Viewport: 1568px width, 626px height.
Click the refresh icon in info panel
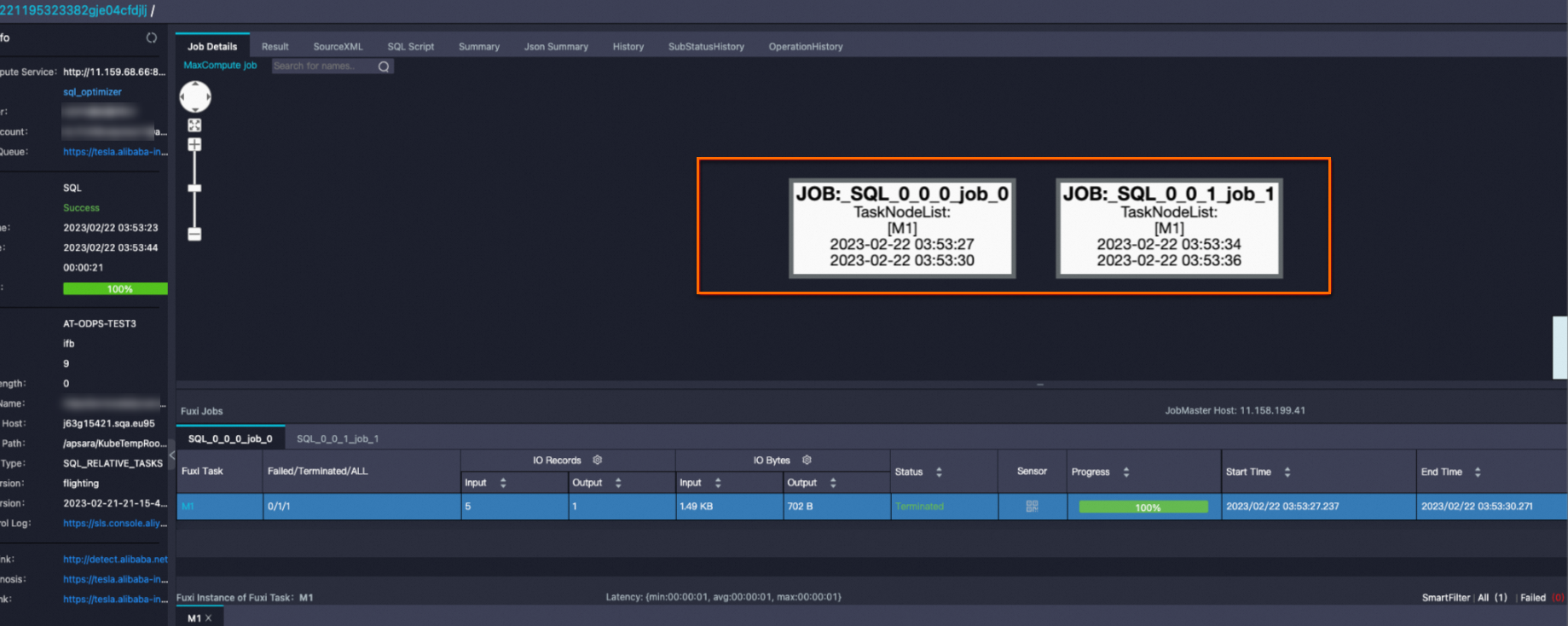pos(152,38)
